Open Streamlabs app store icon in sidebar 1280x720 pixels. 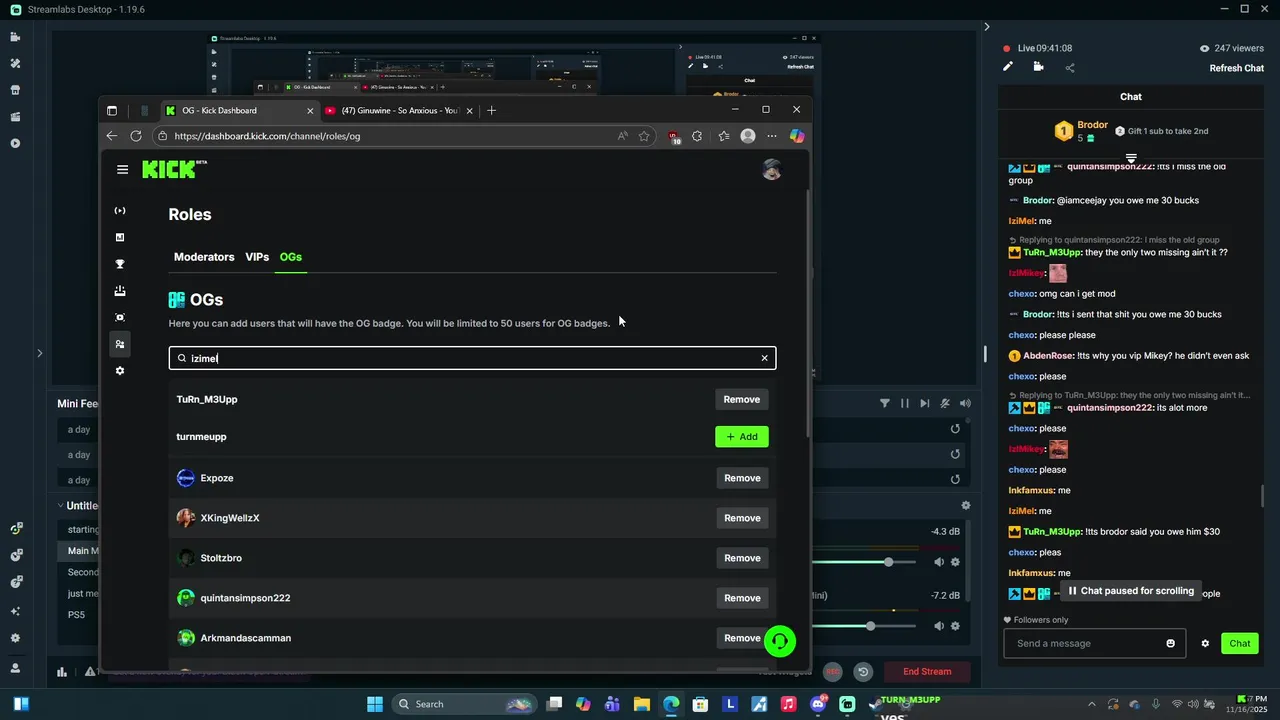[x=15, y=90]
